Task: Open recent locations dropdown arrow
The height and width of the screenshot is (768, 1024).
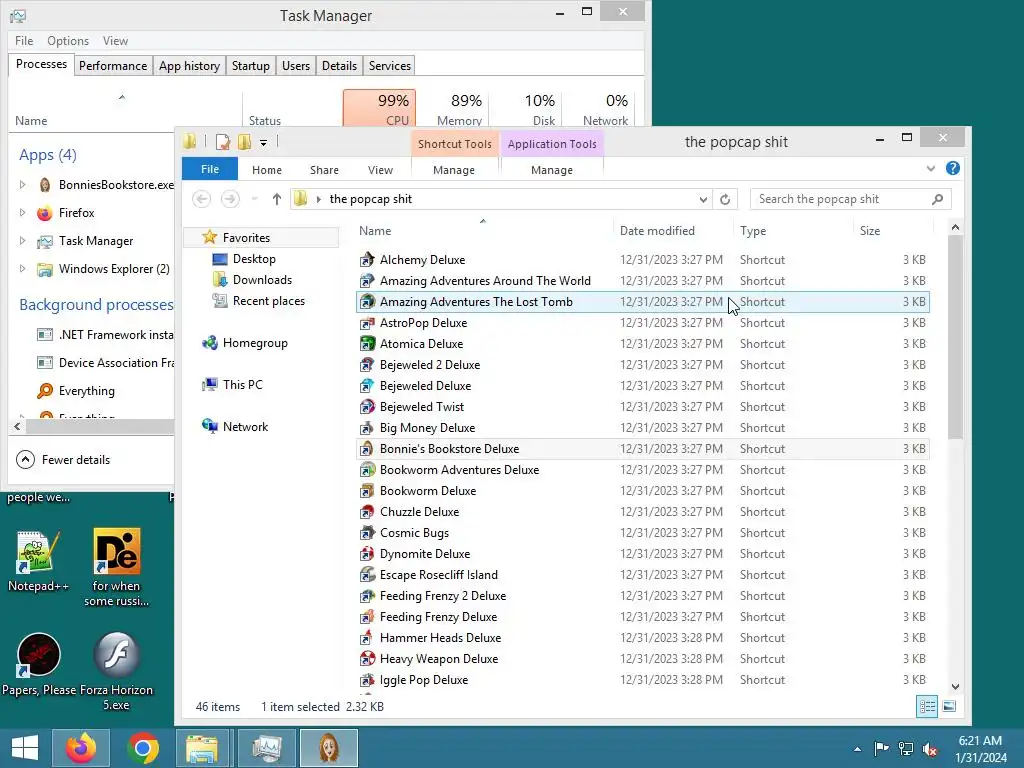Action: pyautogui.click(x=255, y=199)
